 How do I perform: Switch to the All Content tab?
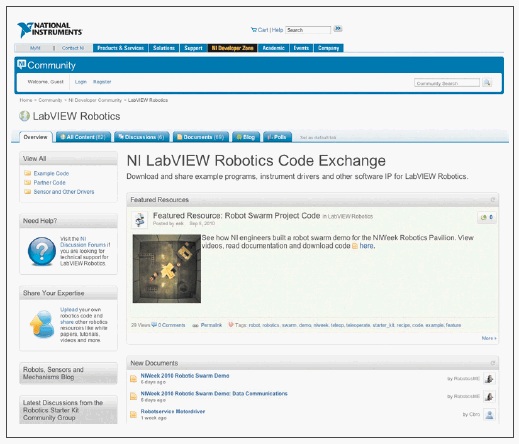pyautogui.click(x=83, y=137)
